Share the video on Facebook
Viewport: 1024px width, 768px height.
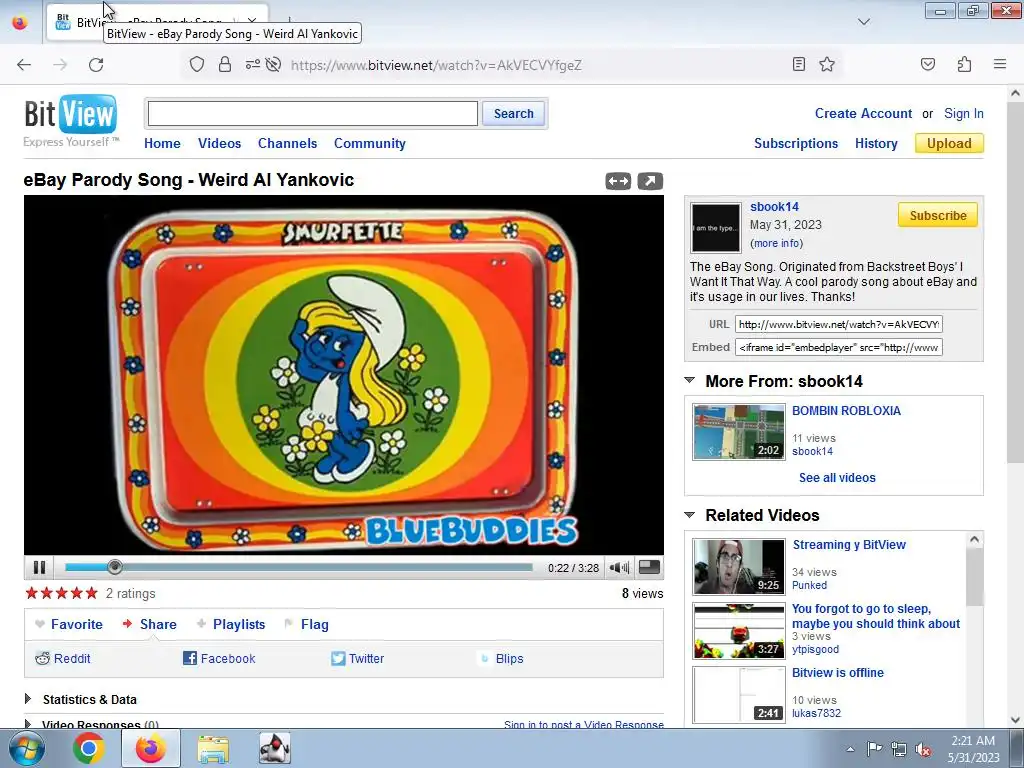tap(219, 658)
